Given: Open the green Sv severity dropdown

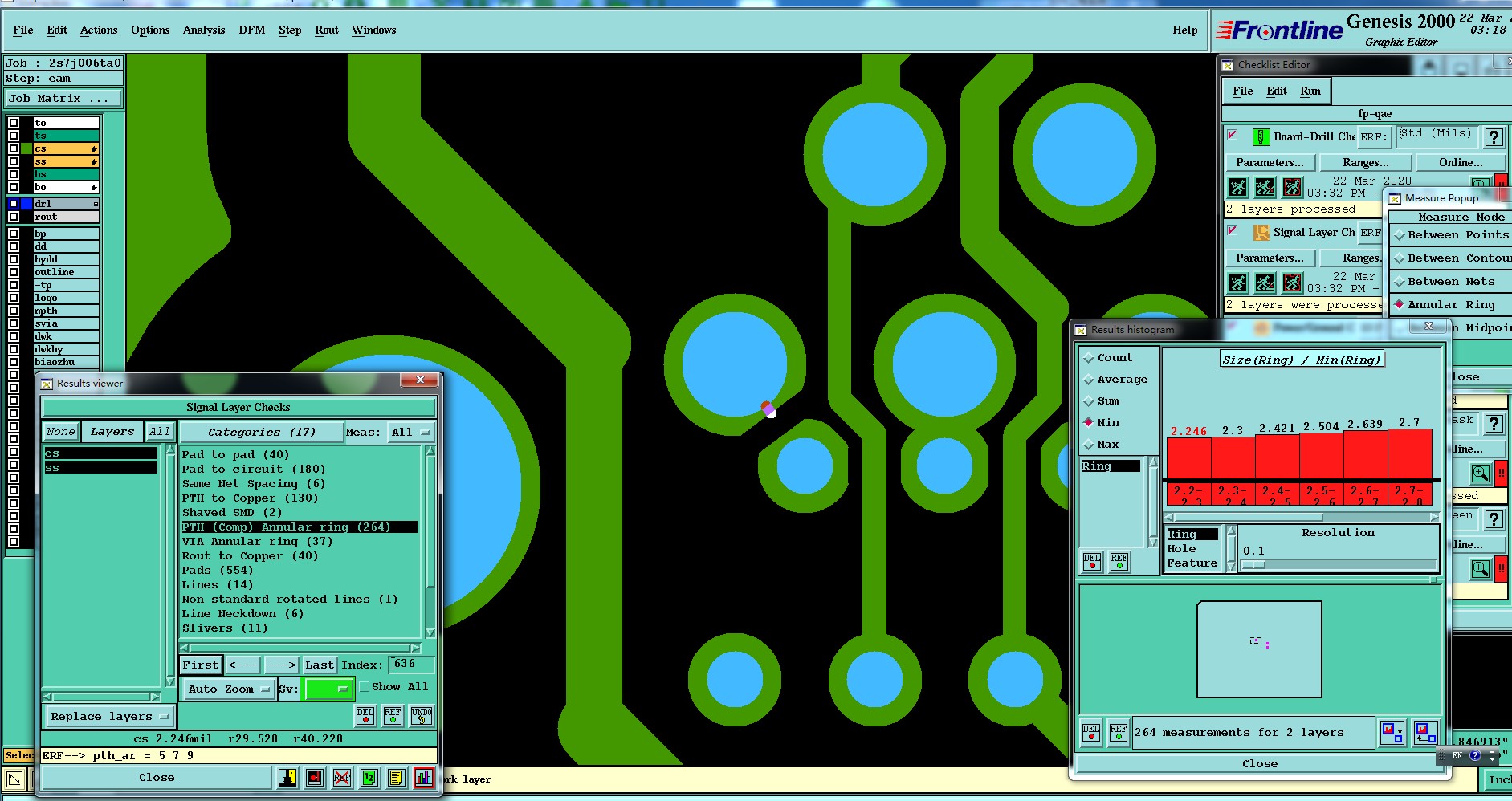Looking at the screenshot, I should (328, 689).
